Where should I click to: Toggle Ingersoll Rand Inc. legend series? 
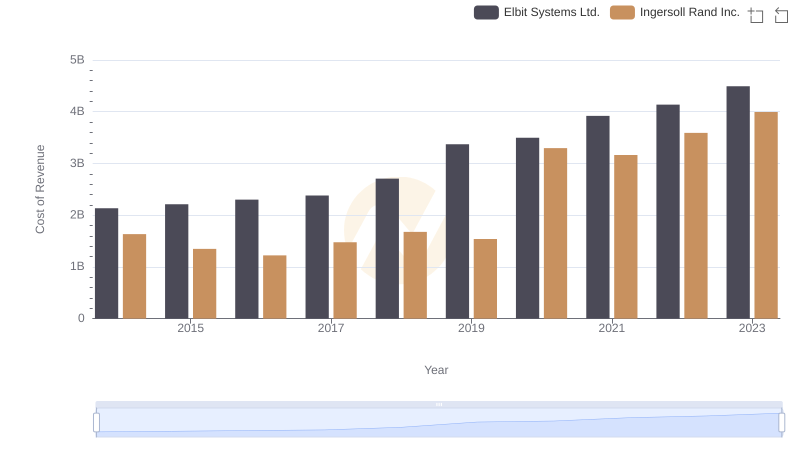click(674, 12)
